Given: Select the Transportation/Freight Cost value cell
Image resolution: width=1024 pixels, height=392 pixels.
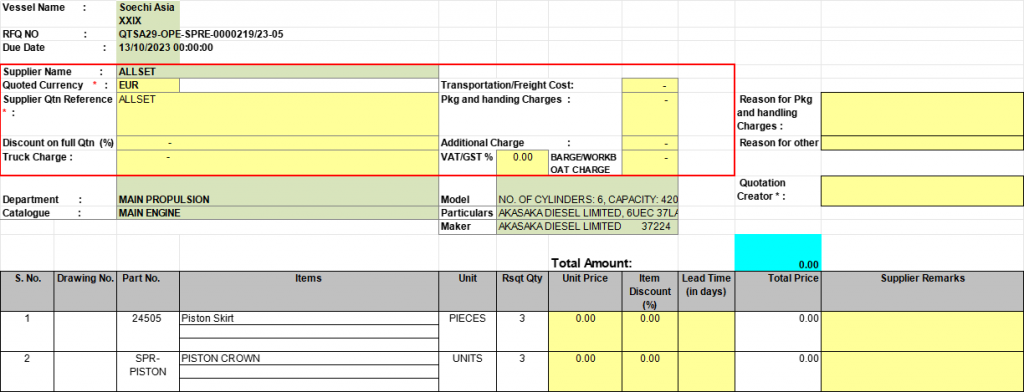Looking at the screenshot, I should pyautogui.click(x=650, y=85).
